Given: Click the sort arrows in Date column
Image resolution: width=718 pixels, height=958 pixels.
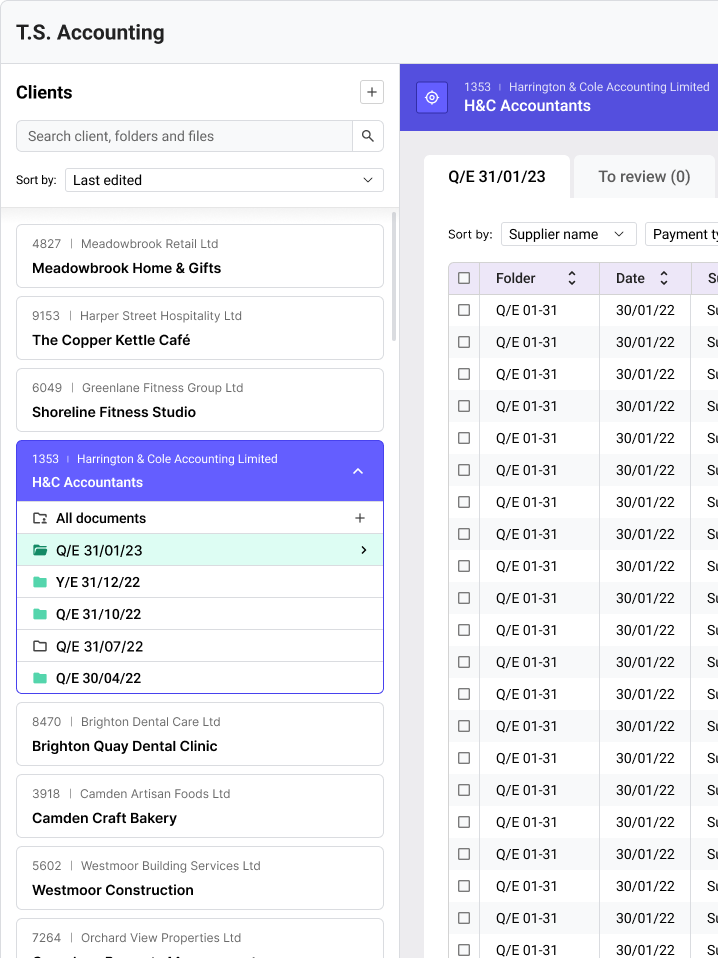Looking at the screenshot, I should click(x=664, y=278).
